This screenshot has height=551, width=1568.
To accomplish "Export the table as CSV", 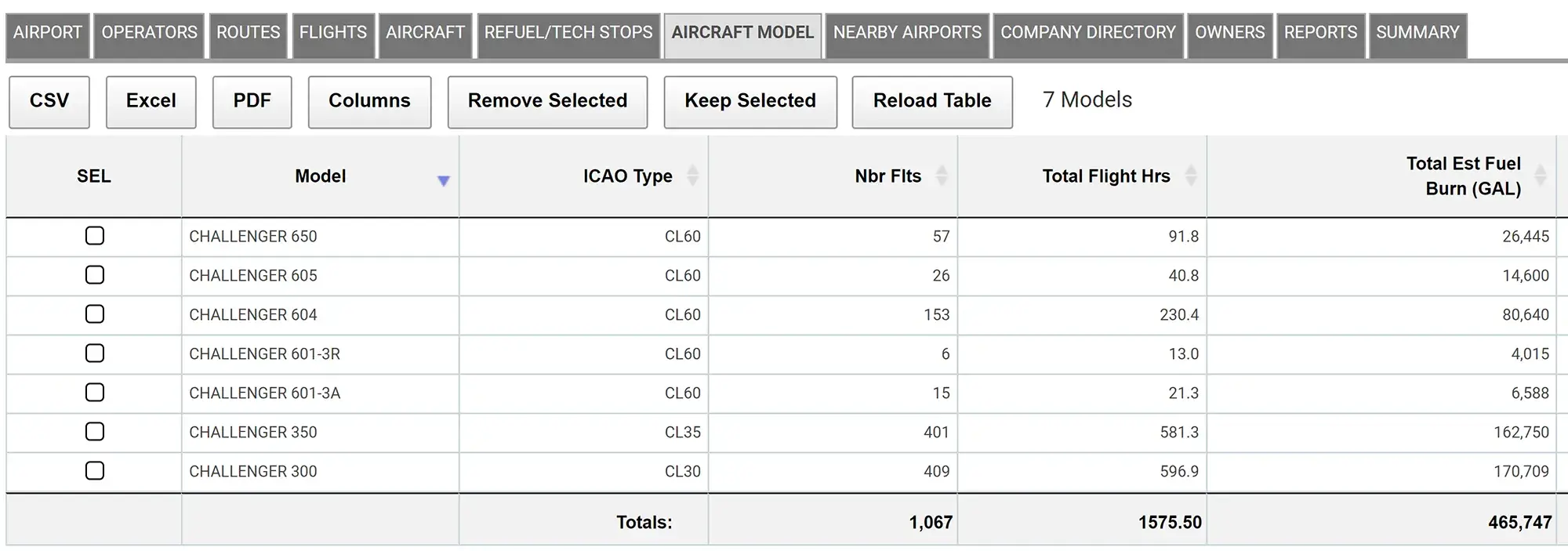I will pos(49,101).
